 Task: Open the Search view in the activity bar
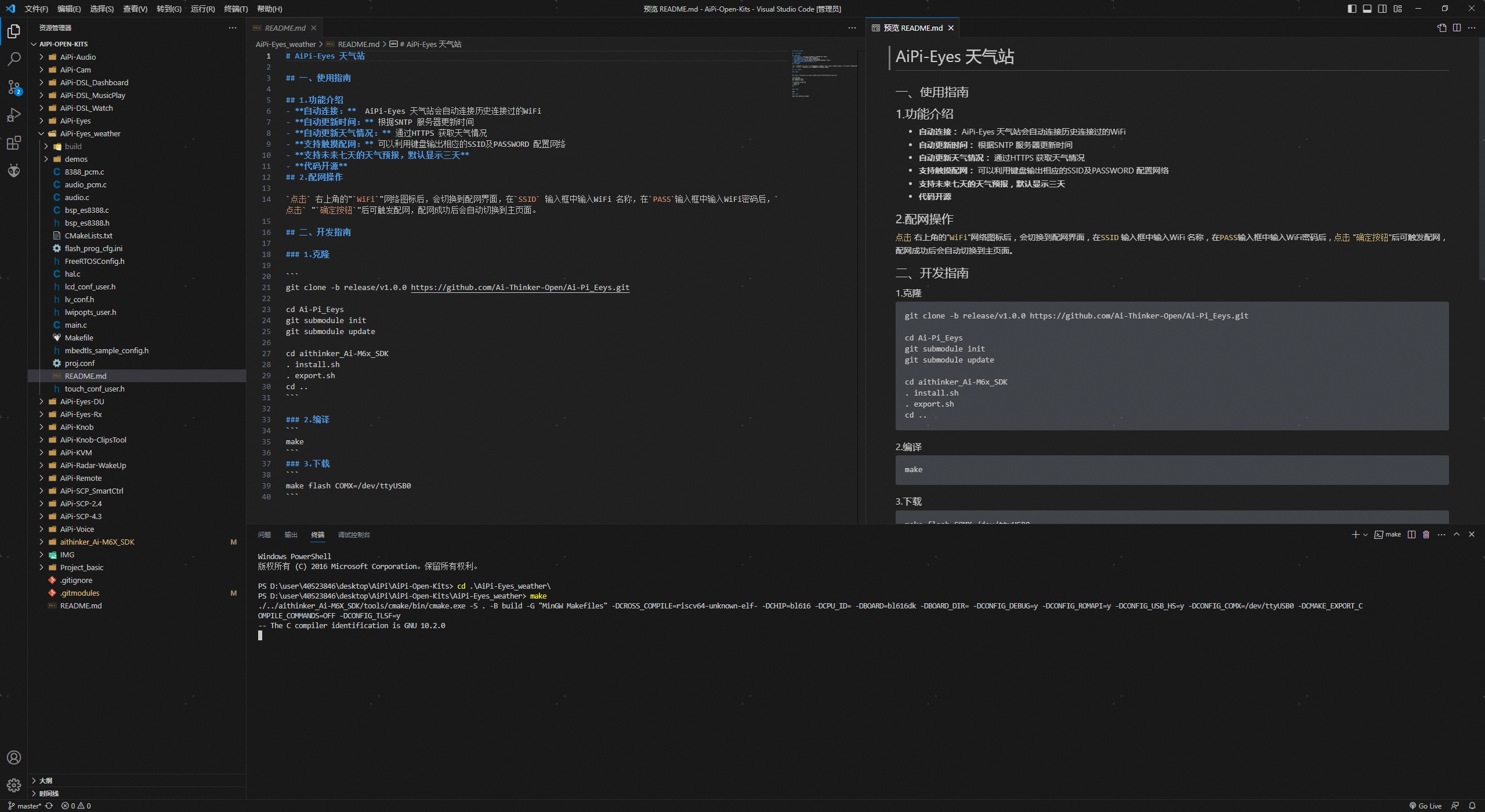point(14,59)
